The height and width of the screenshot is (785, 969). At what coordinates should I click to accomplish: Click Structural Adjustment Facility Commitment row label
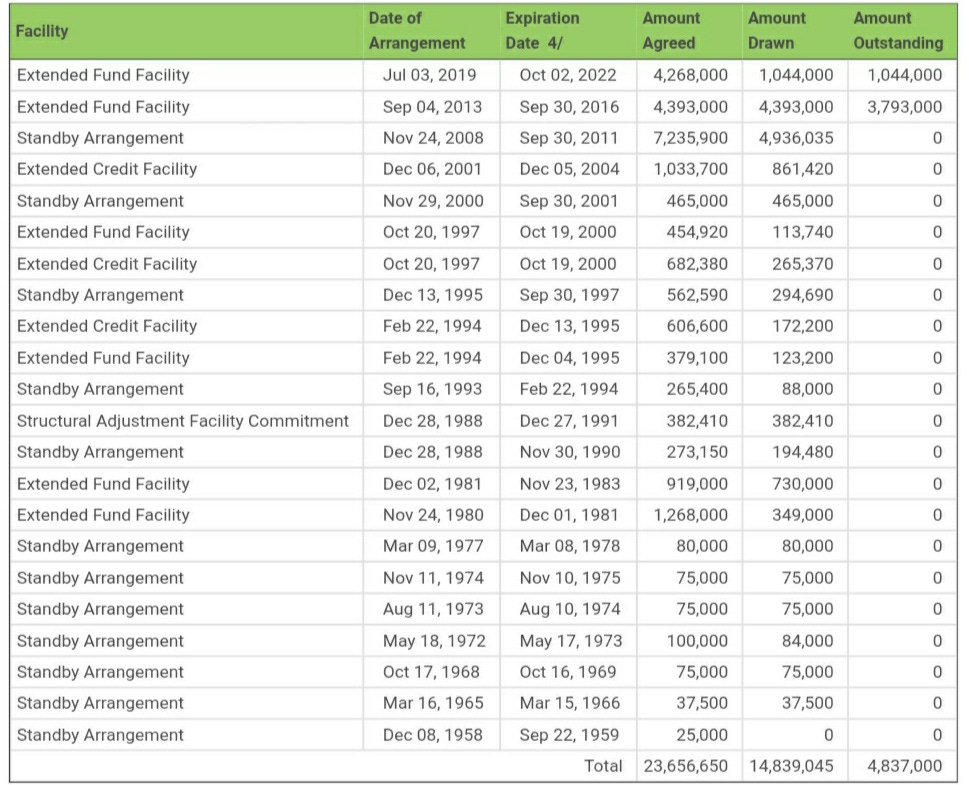[183, 421]
